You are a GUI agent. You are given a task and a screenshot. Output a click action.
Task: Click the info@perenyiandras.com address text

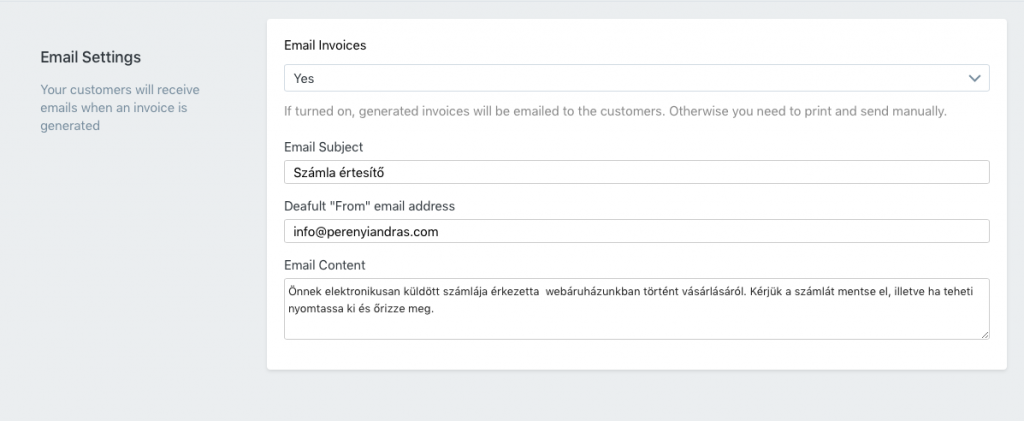[366, 232]
